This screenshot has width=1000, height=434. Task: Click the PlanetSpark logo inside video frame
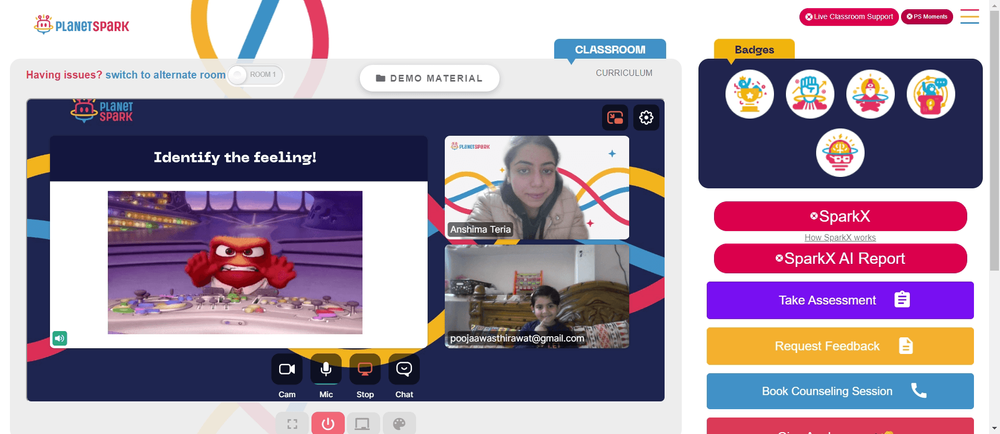coord(102,110)
